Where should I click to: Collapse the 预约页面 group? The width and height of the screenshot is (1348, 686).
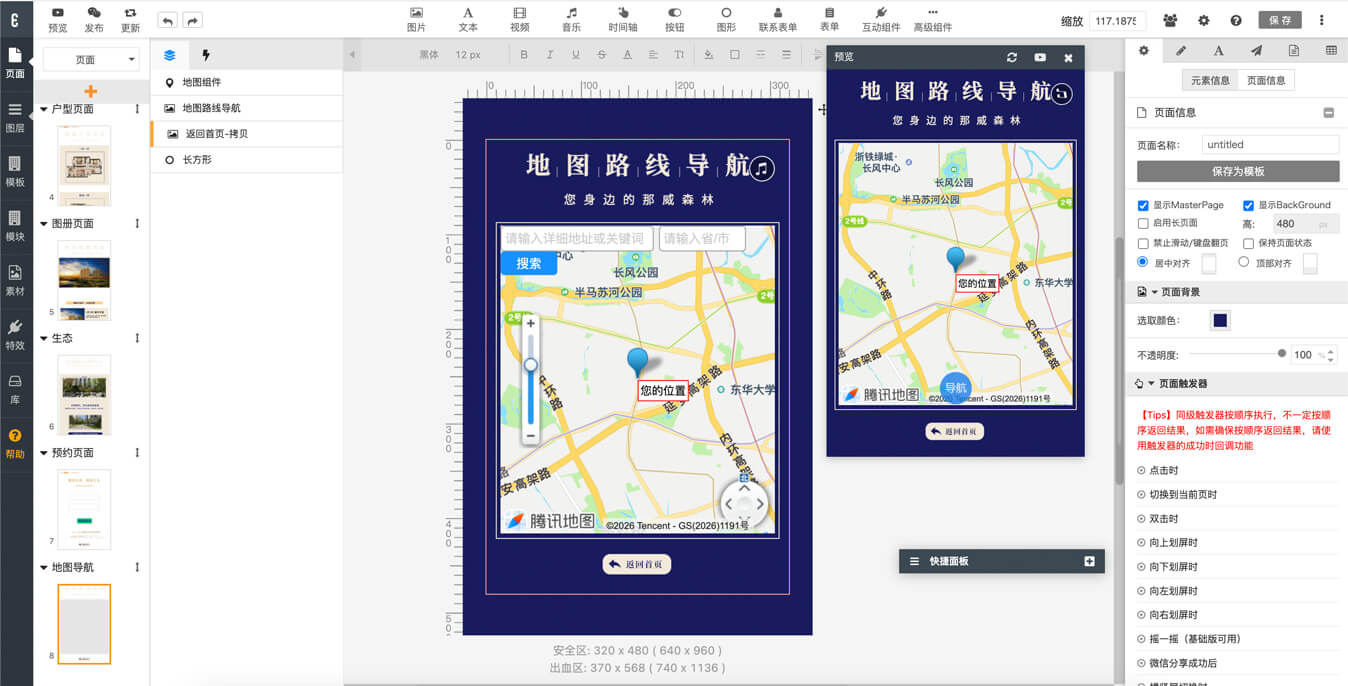(43, 453)
